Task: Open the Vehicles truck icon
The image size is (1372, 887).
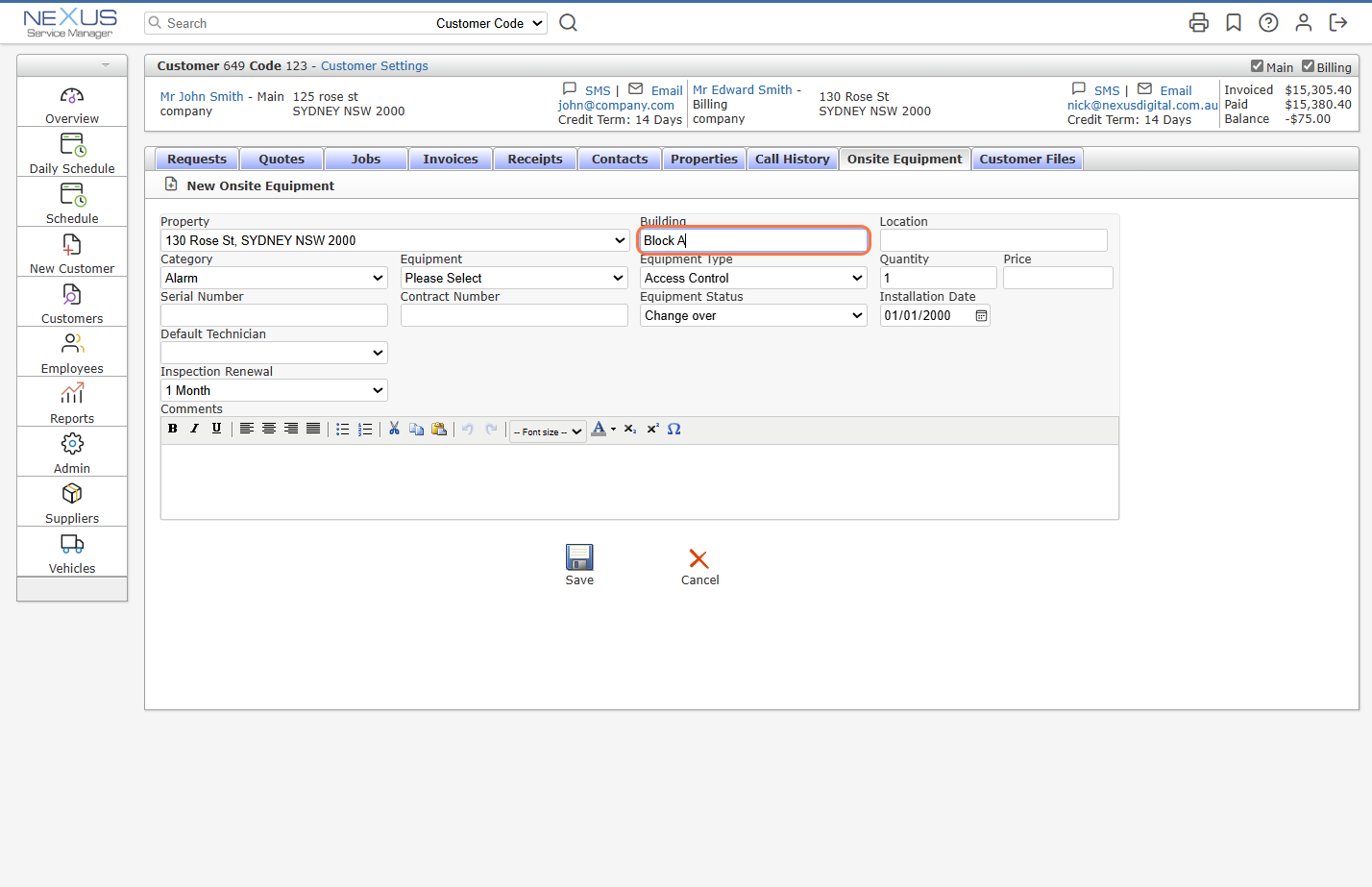Action: click(72, 543)
